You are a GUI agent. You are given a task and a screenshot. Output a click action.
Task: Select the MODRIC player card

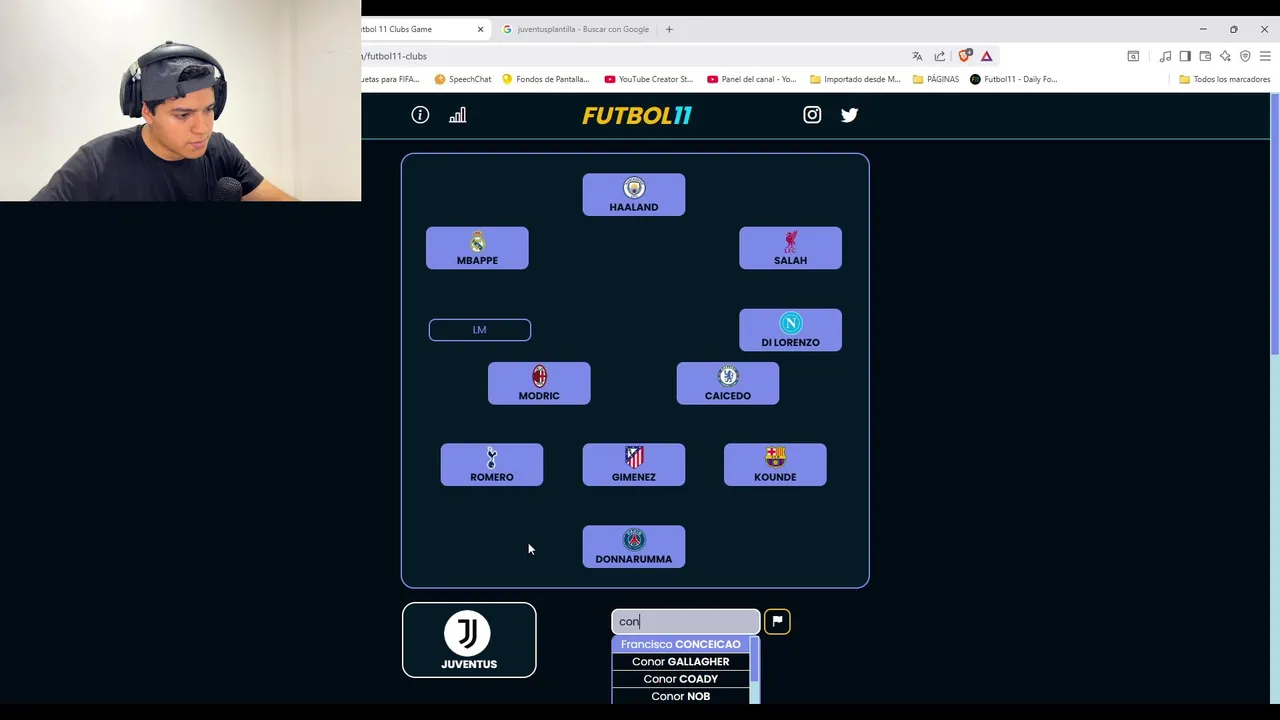[x=539, y=383]
